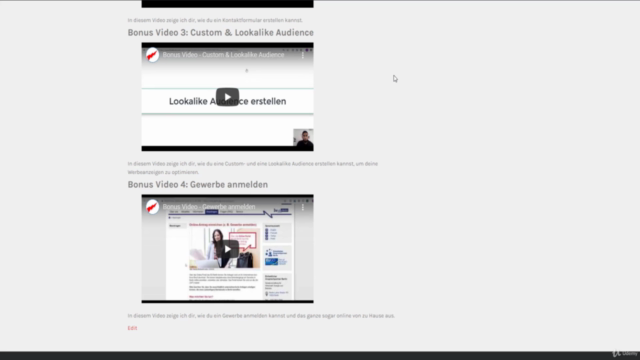640x360 pixels.
Task: Play the Gewerbe anmelden video
Action: (227, 249)
